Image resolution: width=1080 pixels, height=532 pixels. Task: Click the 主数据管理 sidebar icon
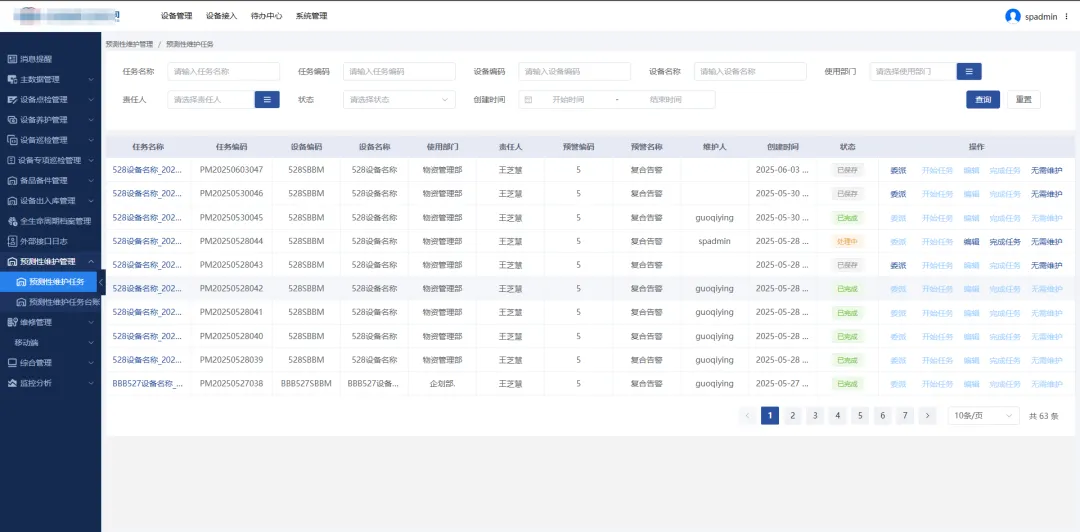point(12,79)
